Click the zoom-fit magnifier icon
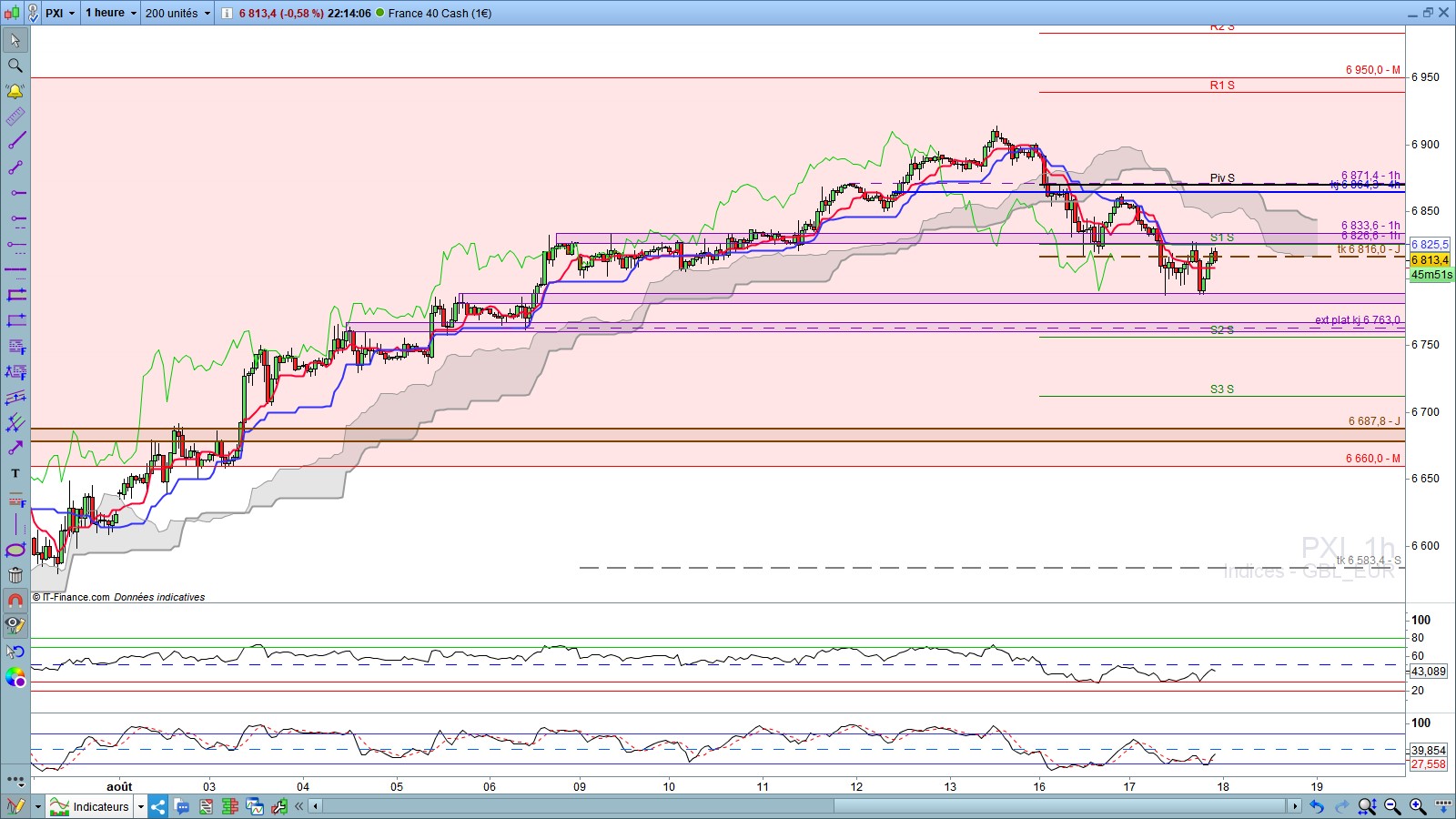Image resolution: width=1456 pixels, height=819 pixels. coord(1367,806)
